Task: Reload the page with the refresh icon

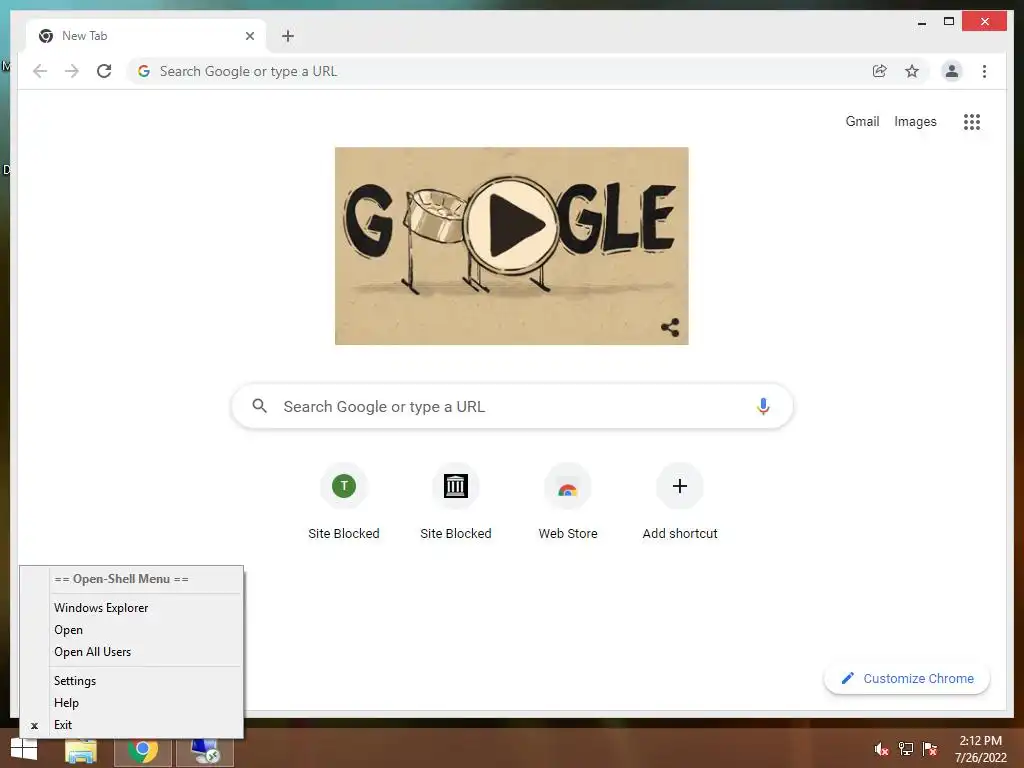Action: pyautogui.click(x=104, y=71)
